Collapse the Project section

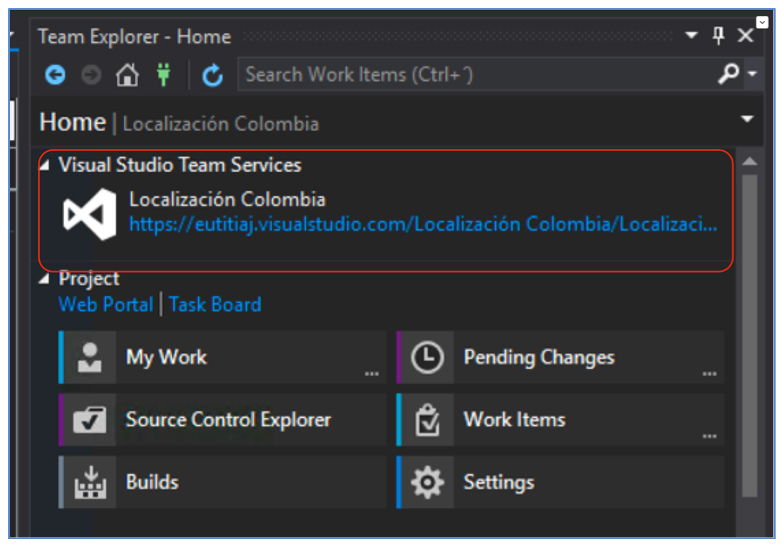pos(44,278)
